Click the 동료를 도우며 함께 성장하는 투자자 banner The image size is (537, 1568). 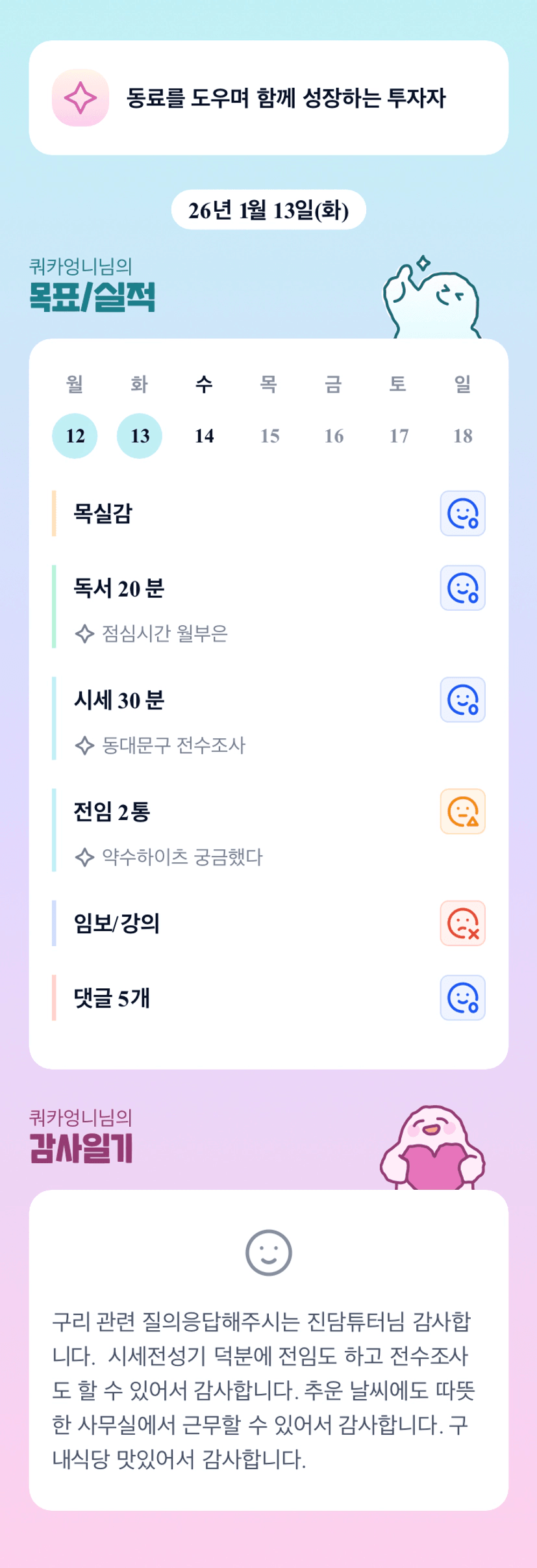click(x=286, y=98)
